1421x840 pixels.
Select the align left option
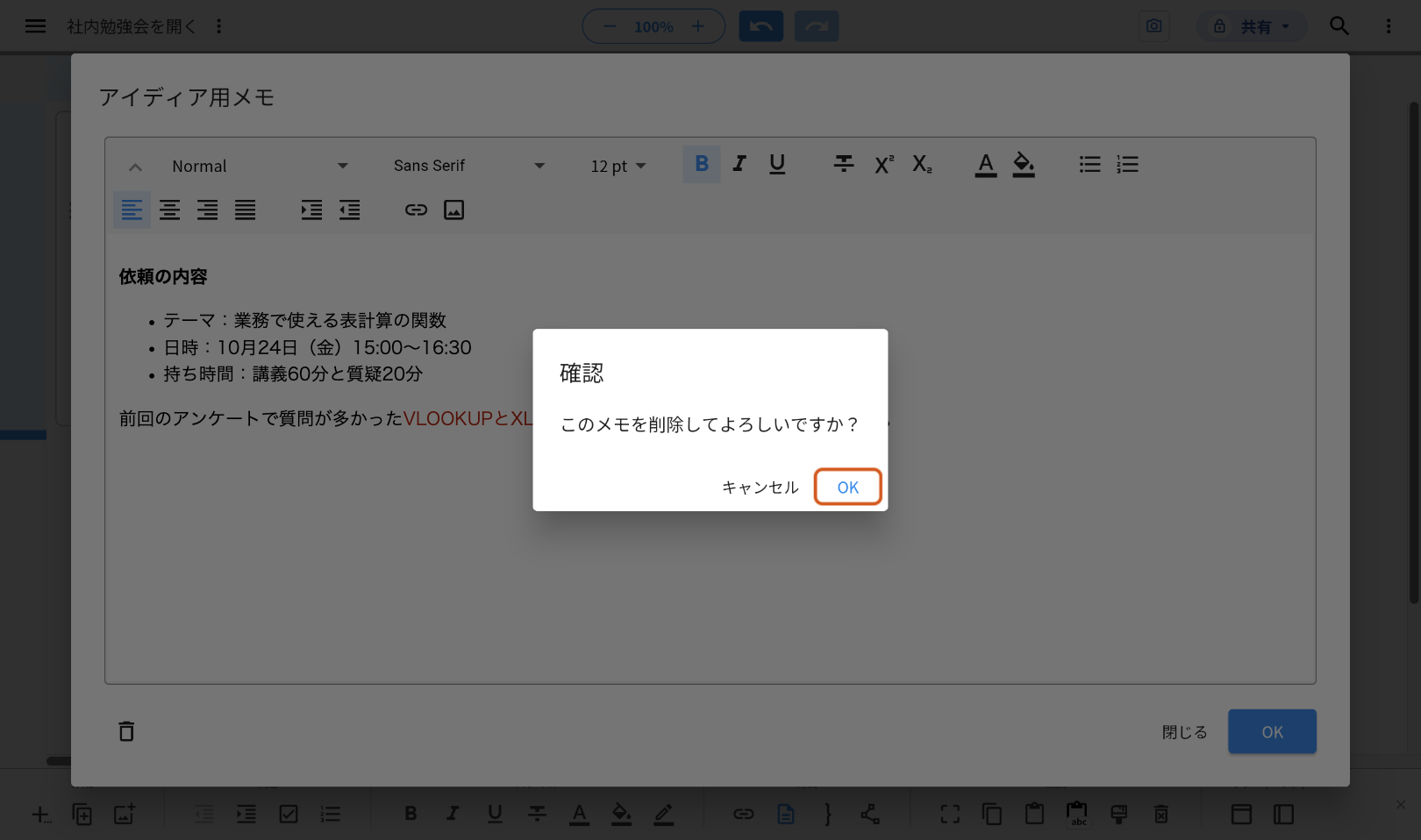tap(132, 210)
